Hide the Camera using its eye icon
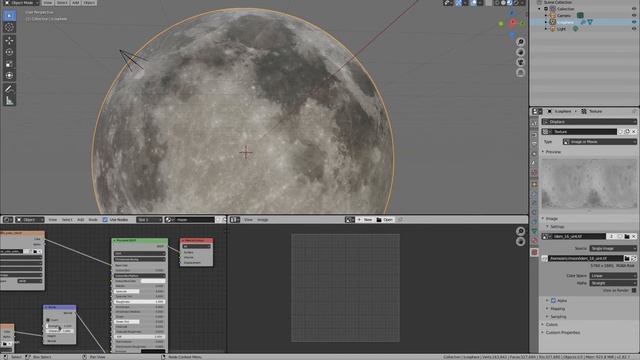 (634, 16)
